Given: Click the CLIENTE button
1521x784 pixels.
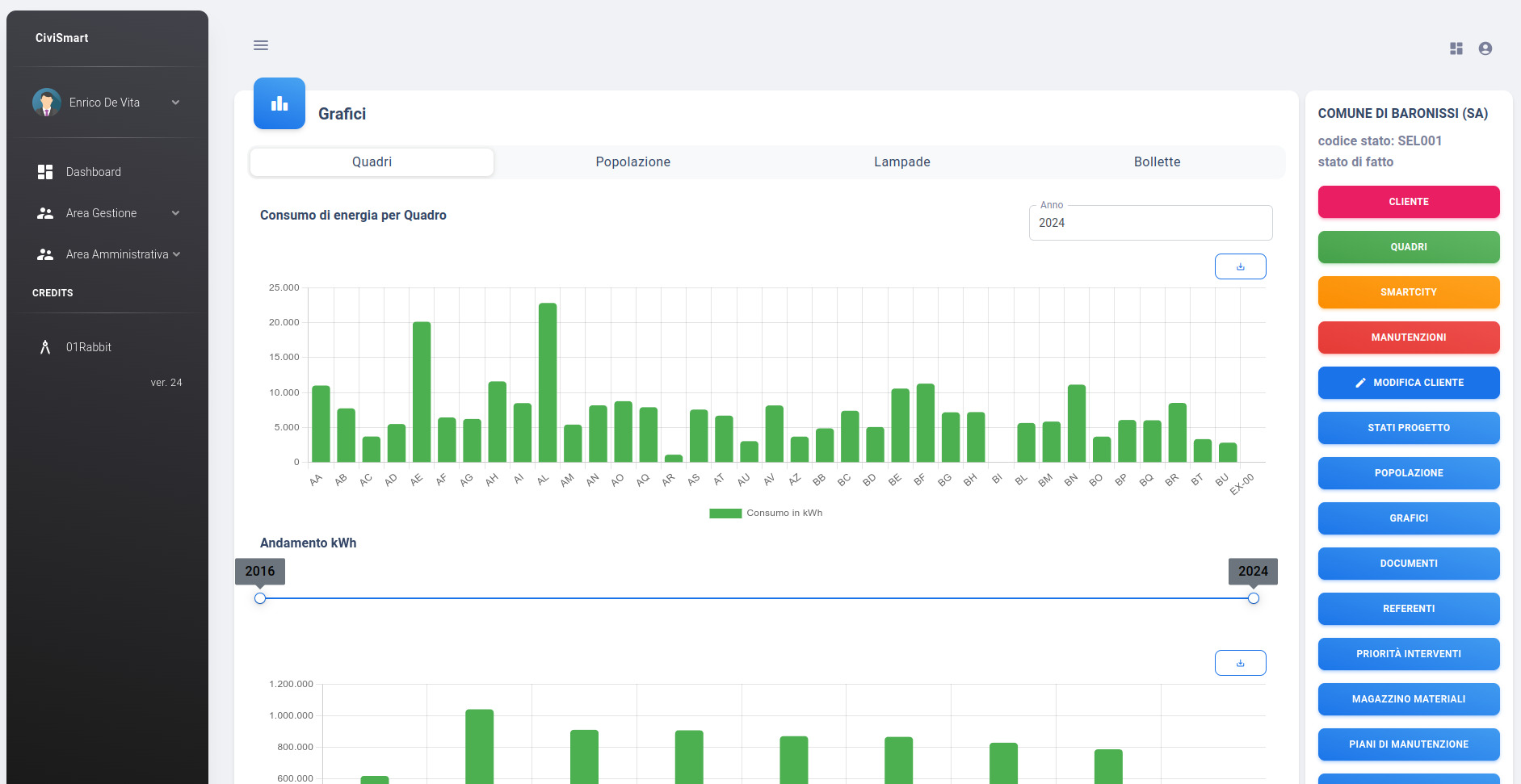Looking at the screenshot, I should coord(1409,202).
